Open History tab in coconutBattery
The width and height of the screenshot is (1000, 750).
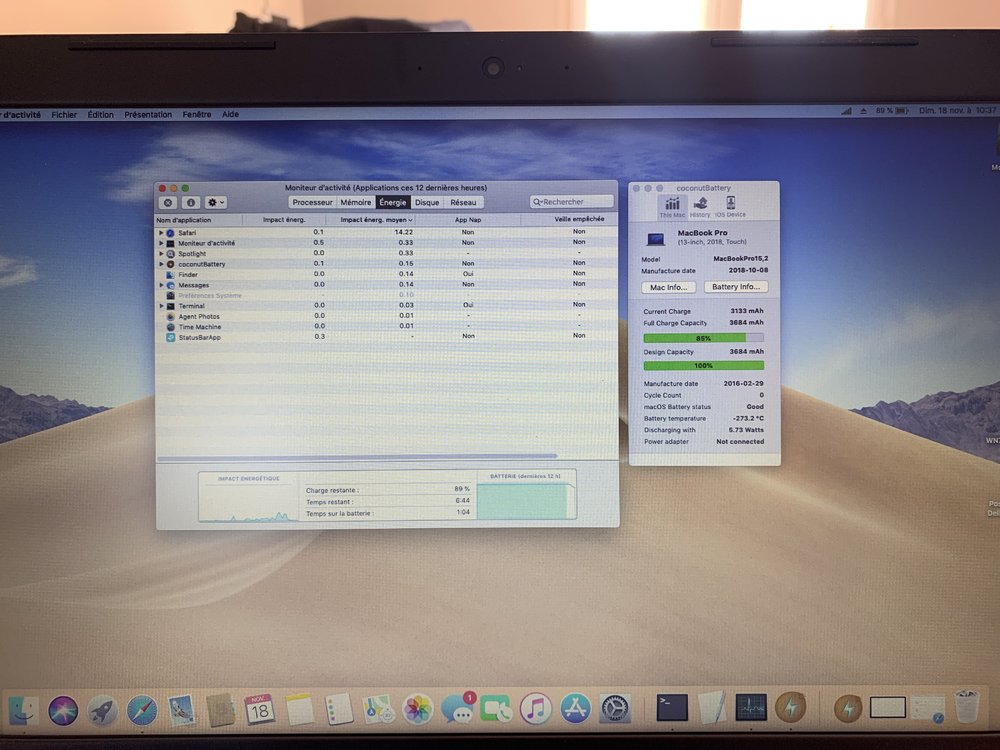[700, 207]
